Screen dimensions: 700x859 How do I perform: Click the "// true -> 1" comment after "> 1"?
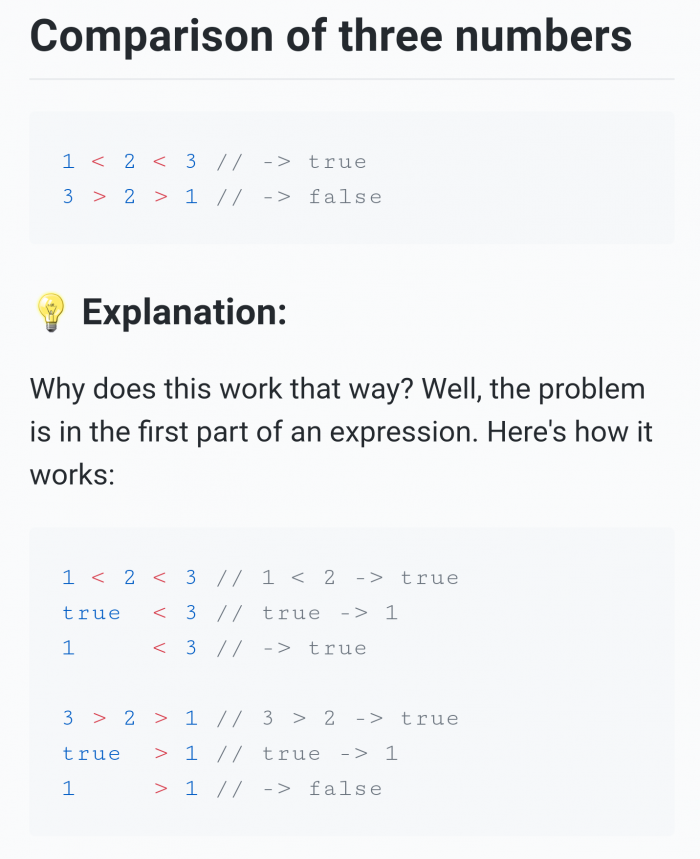[307, 754]
